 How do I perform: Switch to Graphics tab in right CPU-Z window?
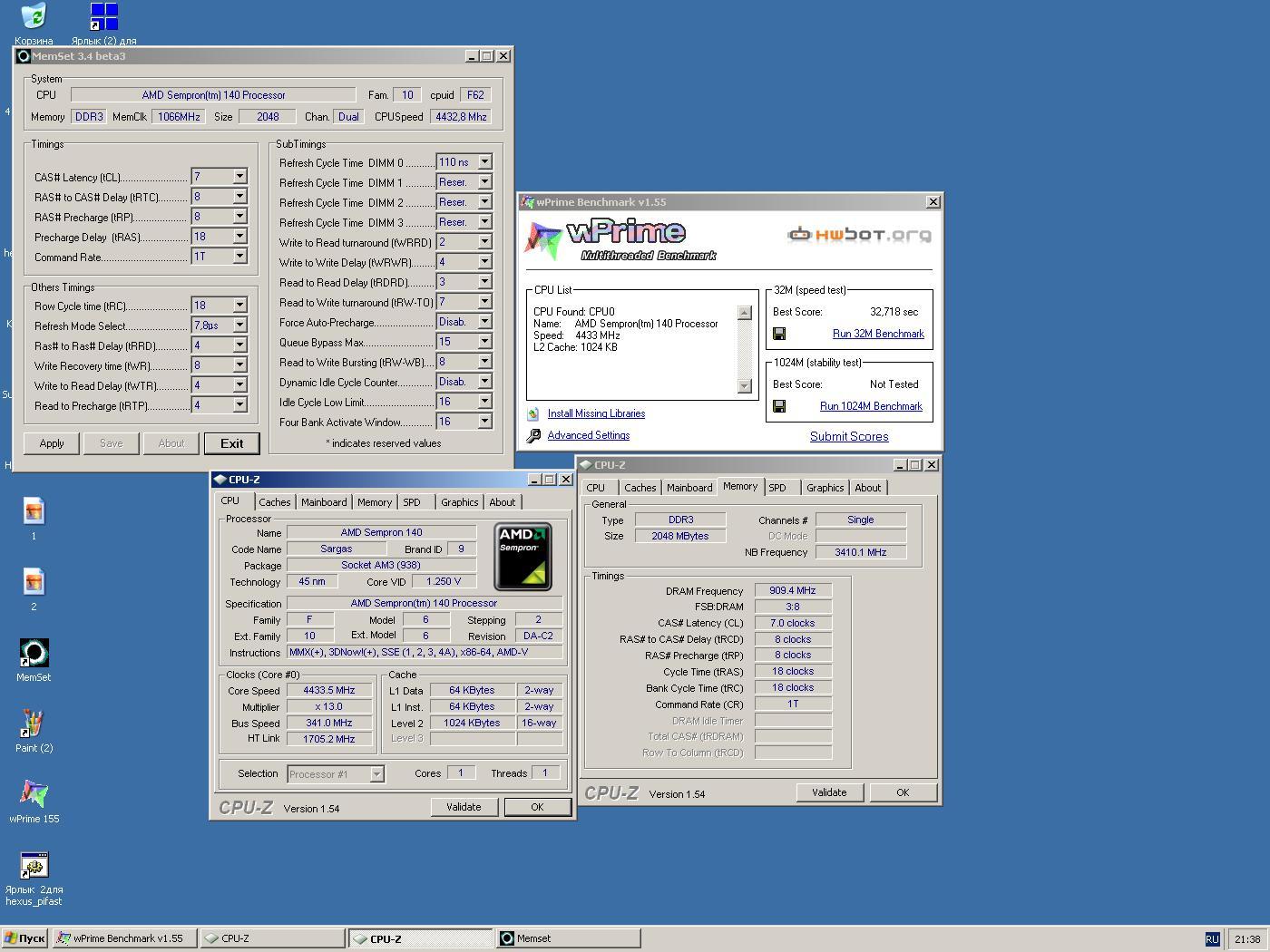[x=825, y=488]
